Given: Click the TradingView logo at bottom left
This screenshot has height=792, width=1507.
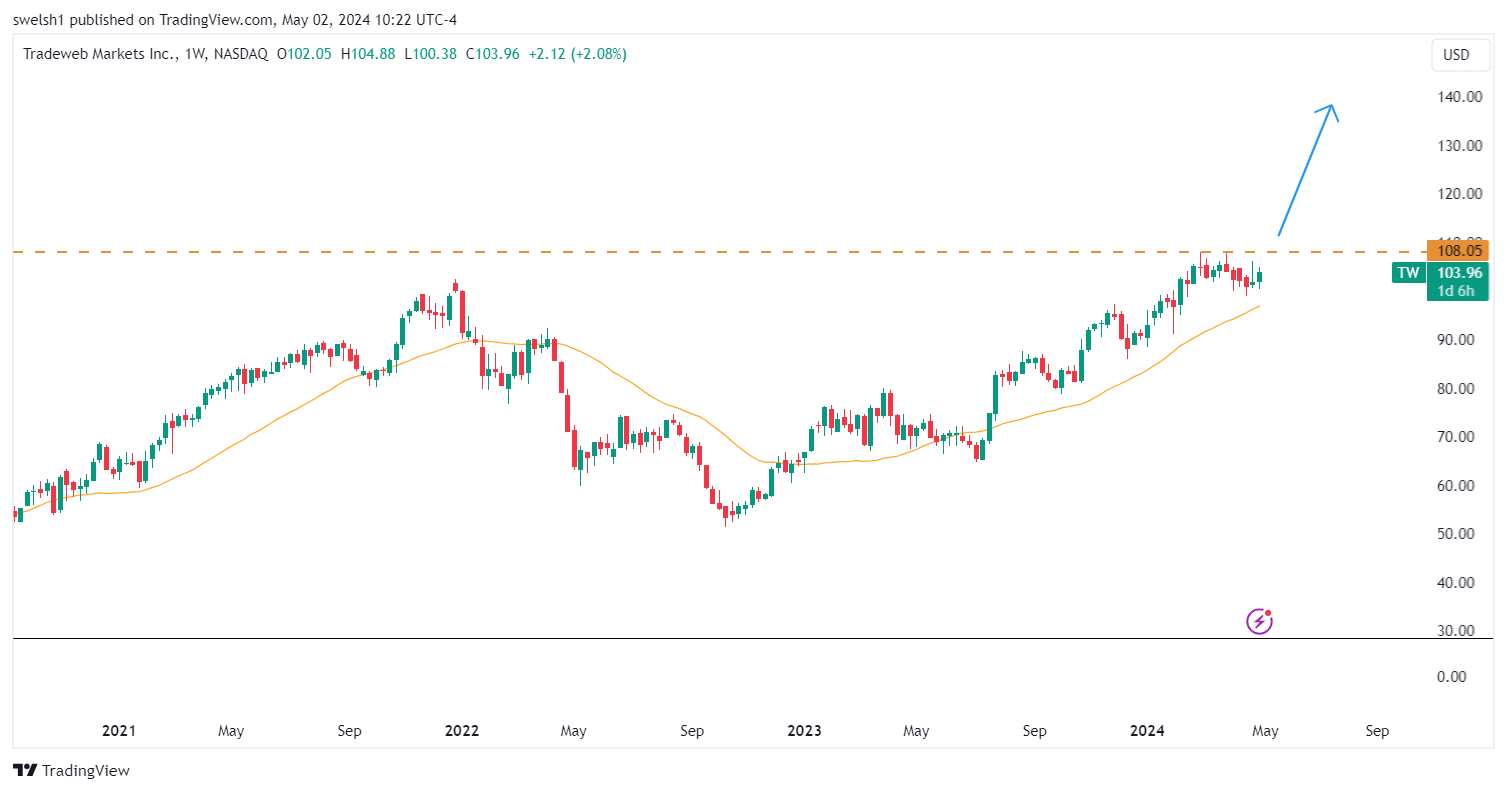Looking at the screenshot, I should pos(71,771).
